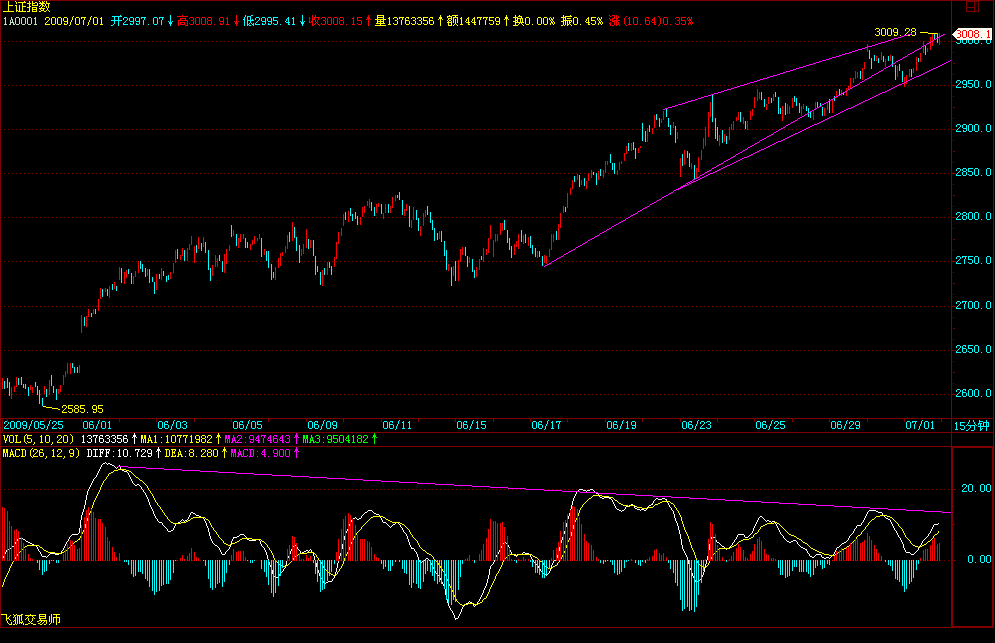Click the turnover amount 额1447759
The width and height of the screenshot is (995, 643).
(473, 21)
